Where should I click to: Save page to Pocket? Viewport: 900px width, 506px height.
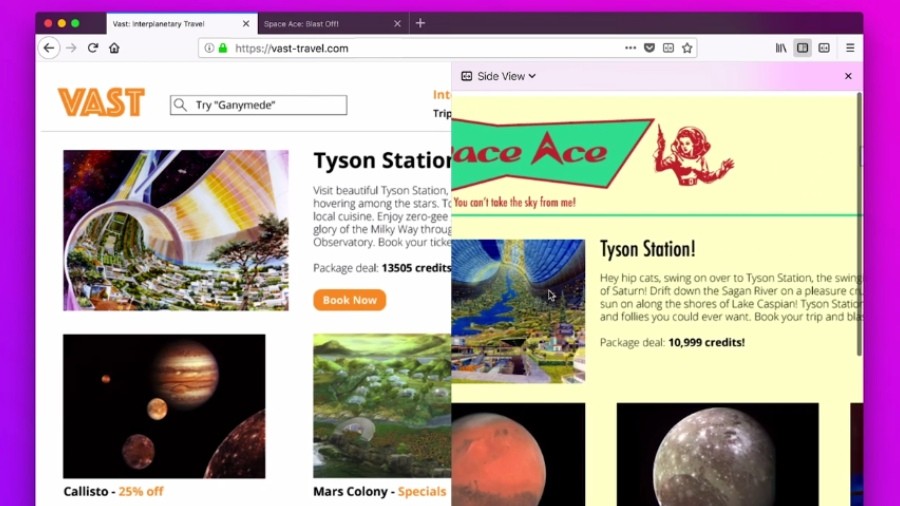coord(649,48)
